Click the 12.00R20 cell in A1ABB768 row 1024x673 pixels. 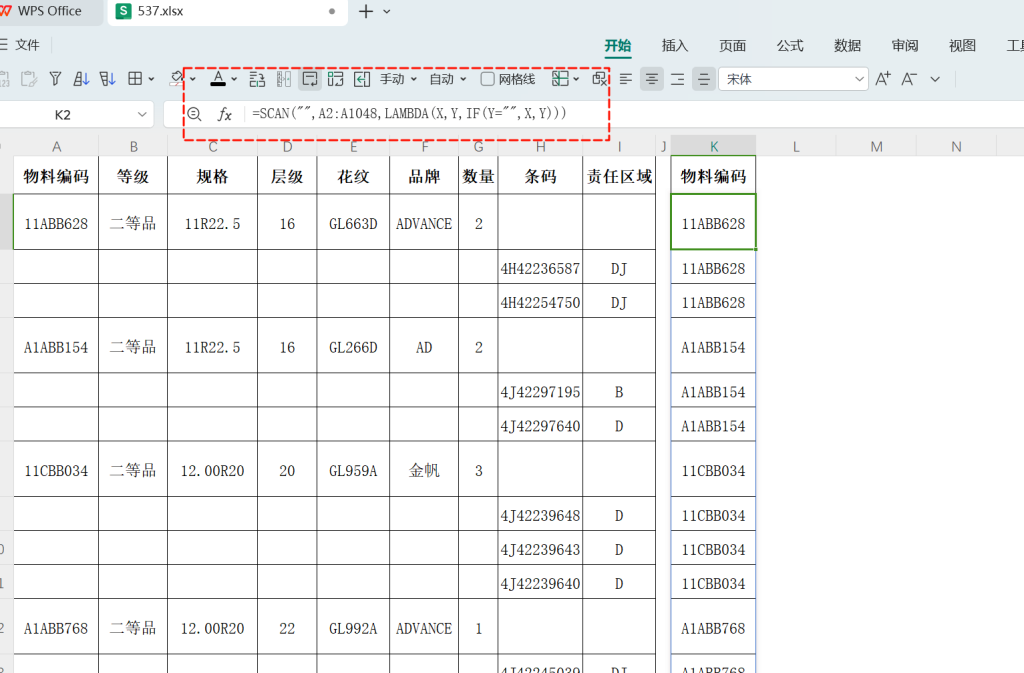[212, 629]
